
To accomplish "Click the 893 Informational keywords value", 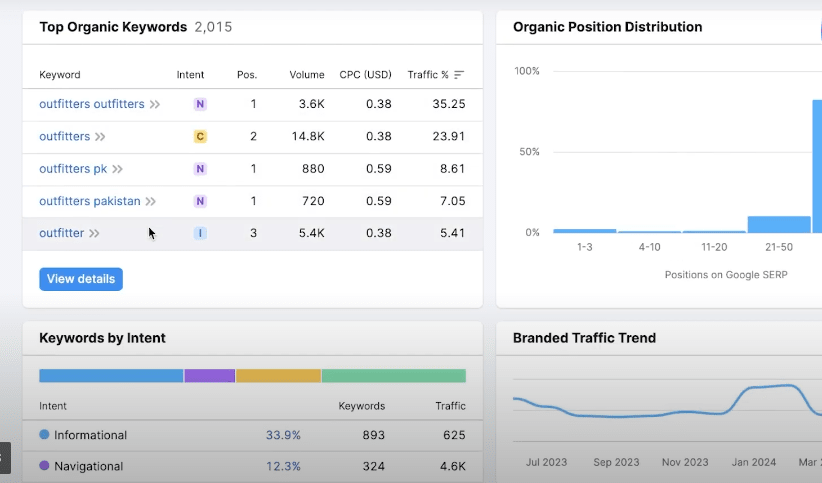I will click(374, 435).
